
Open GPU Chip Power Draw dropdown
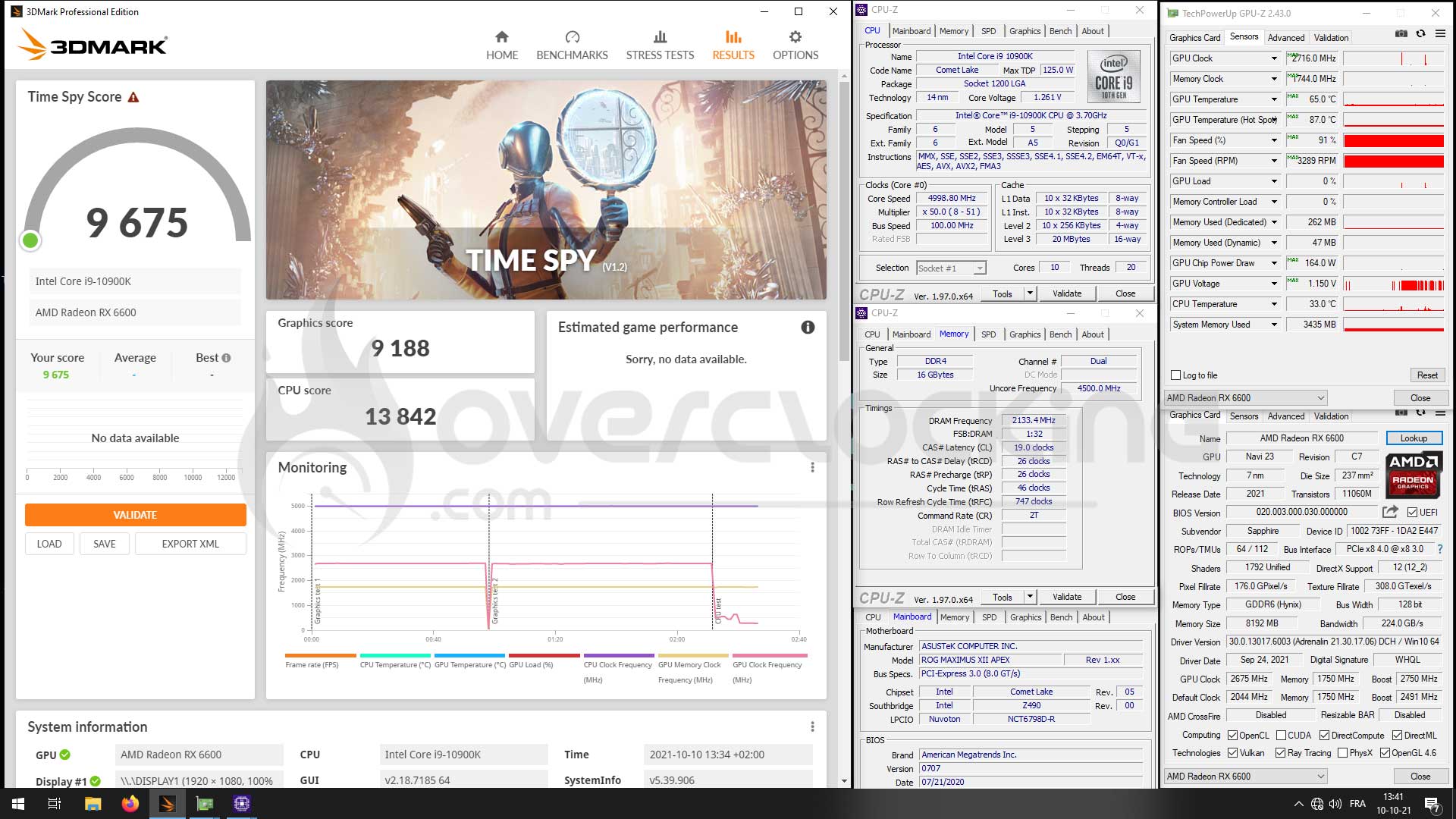1274,263
